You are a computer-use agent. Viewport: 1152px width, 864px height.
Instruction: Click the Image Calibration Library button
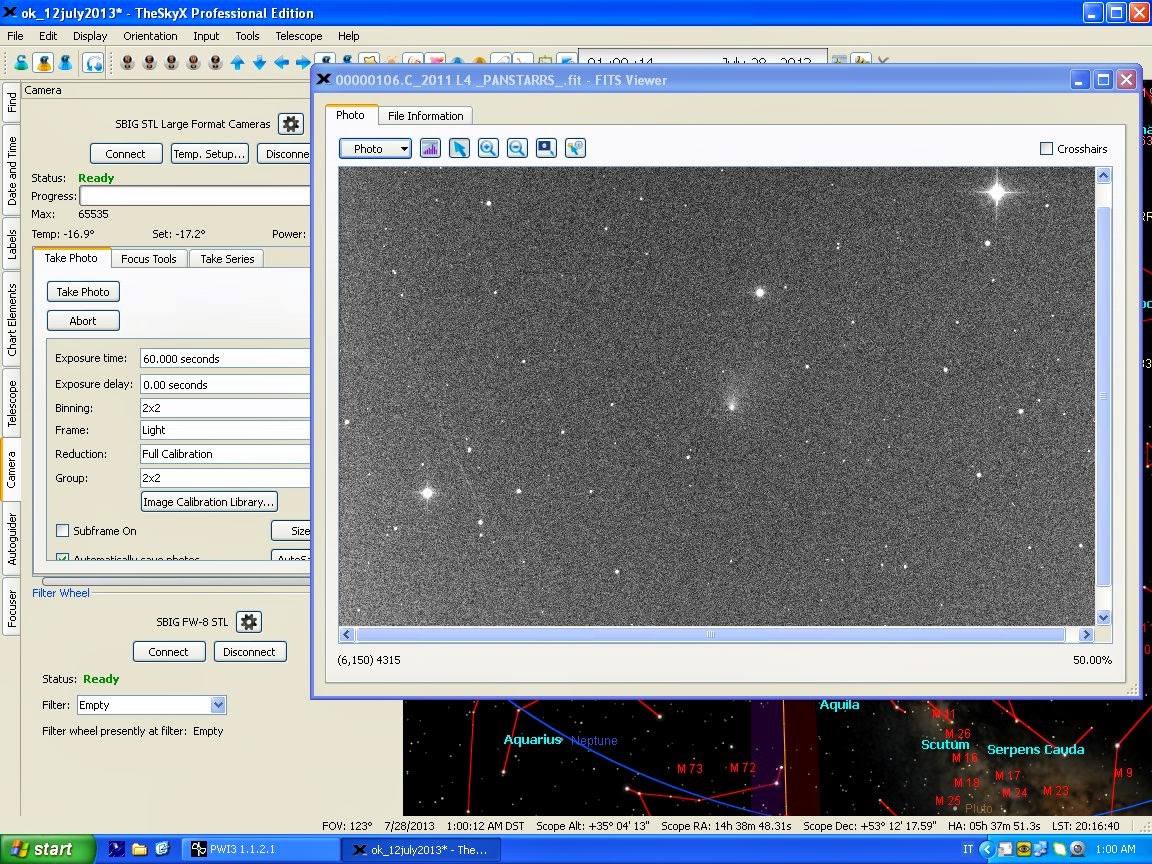[x=209, y=502]
